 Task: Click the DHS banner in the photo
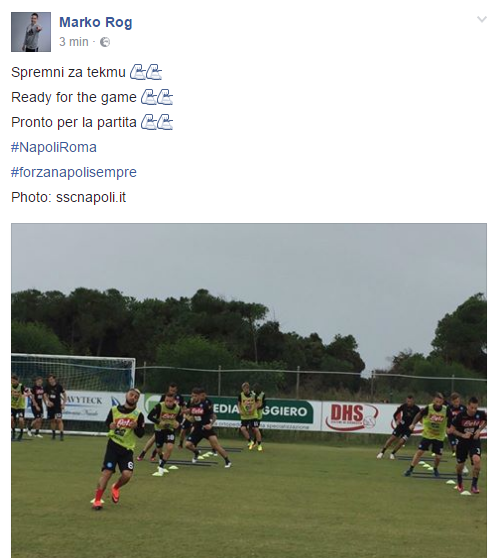click(x=352, y=416)
